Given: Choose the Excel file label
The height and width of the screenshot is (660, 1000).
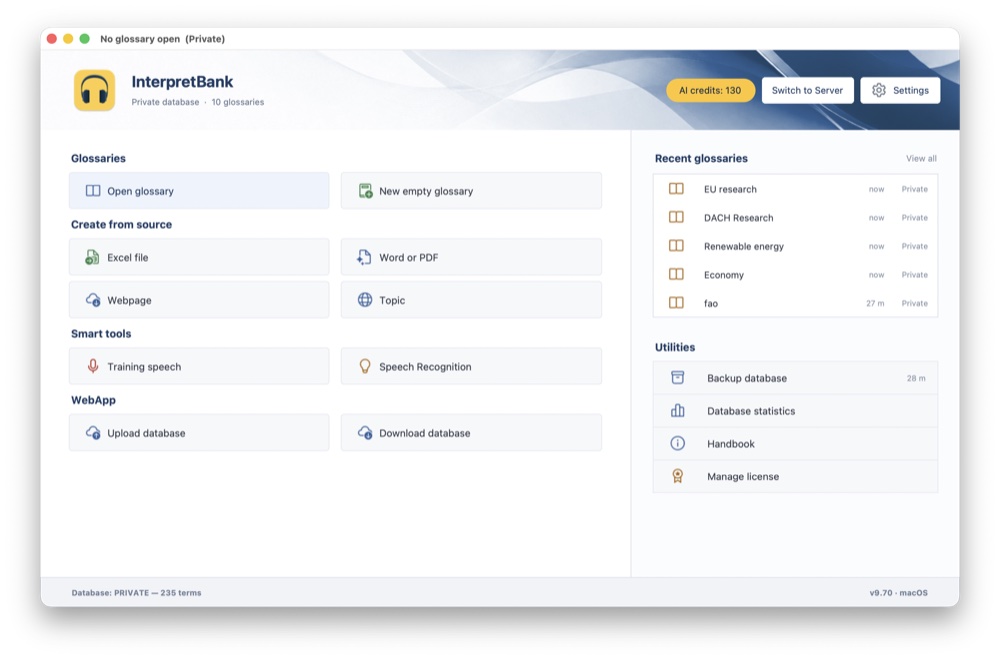Looking at the screenshot, I should coord(128,257).
